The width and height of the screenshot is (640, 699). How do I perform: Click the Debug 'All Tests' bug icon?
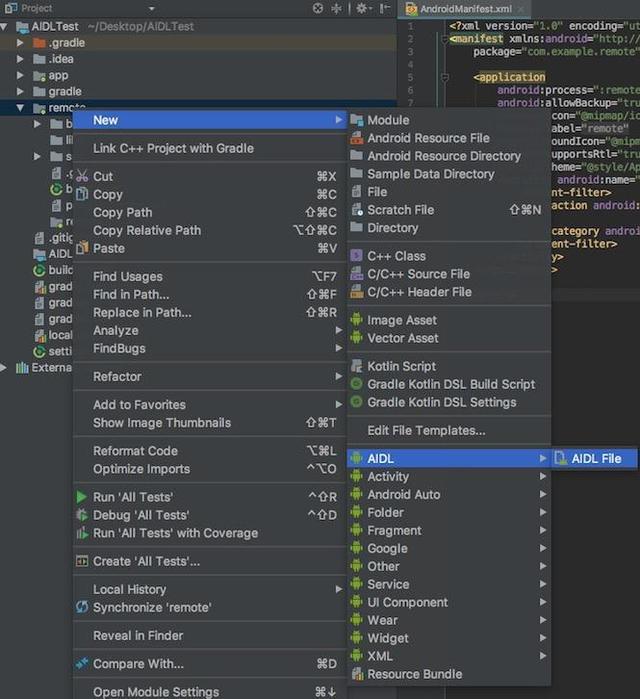click(x=82, y=515)
